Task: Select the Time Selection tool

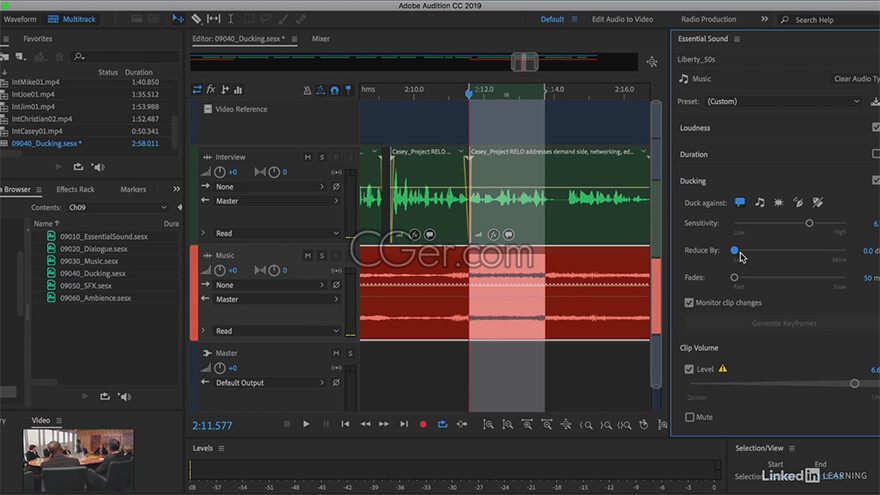Action: 231,19
